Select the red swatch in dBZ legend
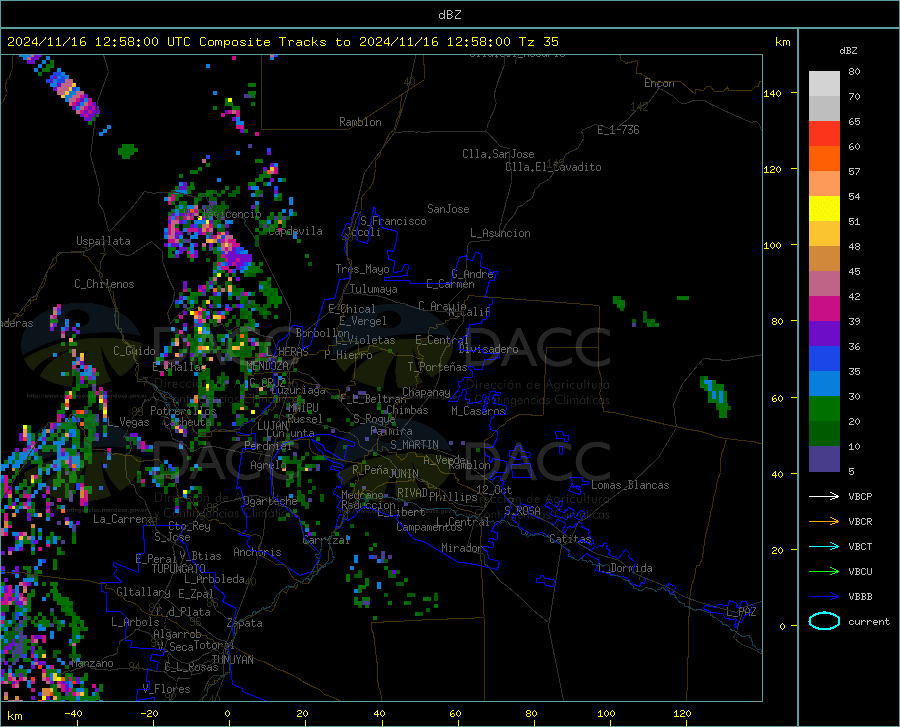 click(x=824, y=134)
